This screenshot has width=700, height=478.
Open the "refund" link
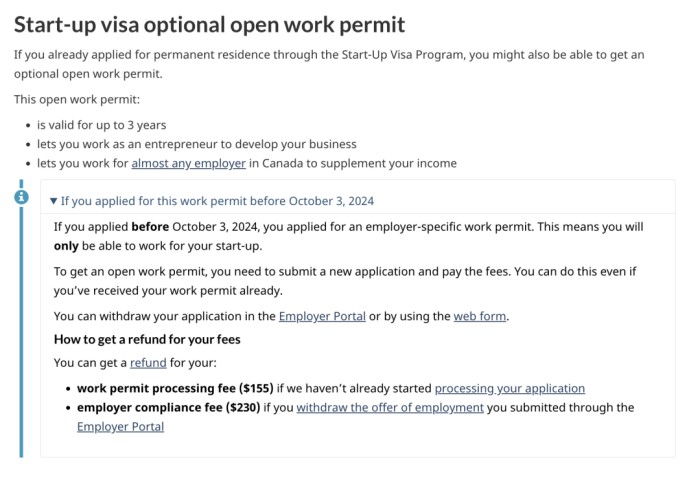148,362
